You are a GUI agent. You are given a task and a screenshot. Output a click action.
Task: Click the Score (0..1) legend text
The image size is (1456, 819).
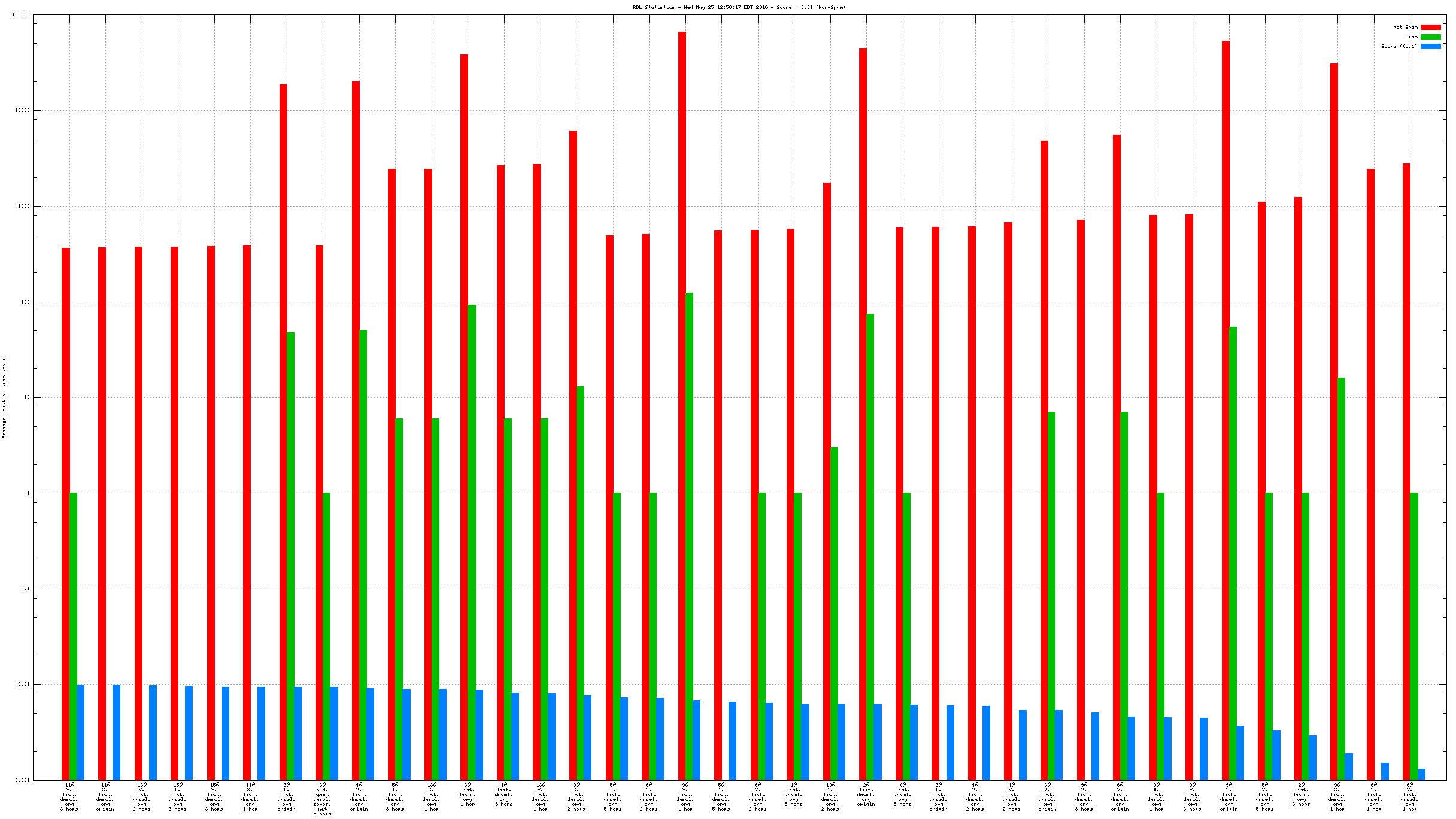click(1399, 47)
